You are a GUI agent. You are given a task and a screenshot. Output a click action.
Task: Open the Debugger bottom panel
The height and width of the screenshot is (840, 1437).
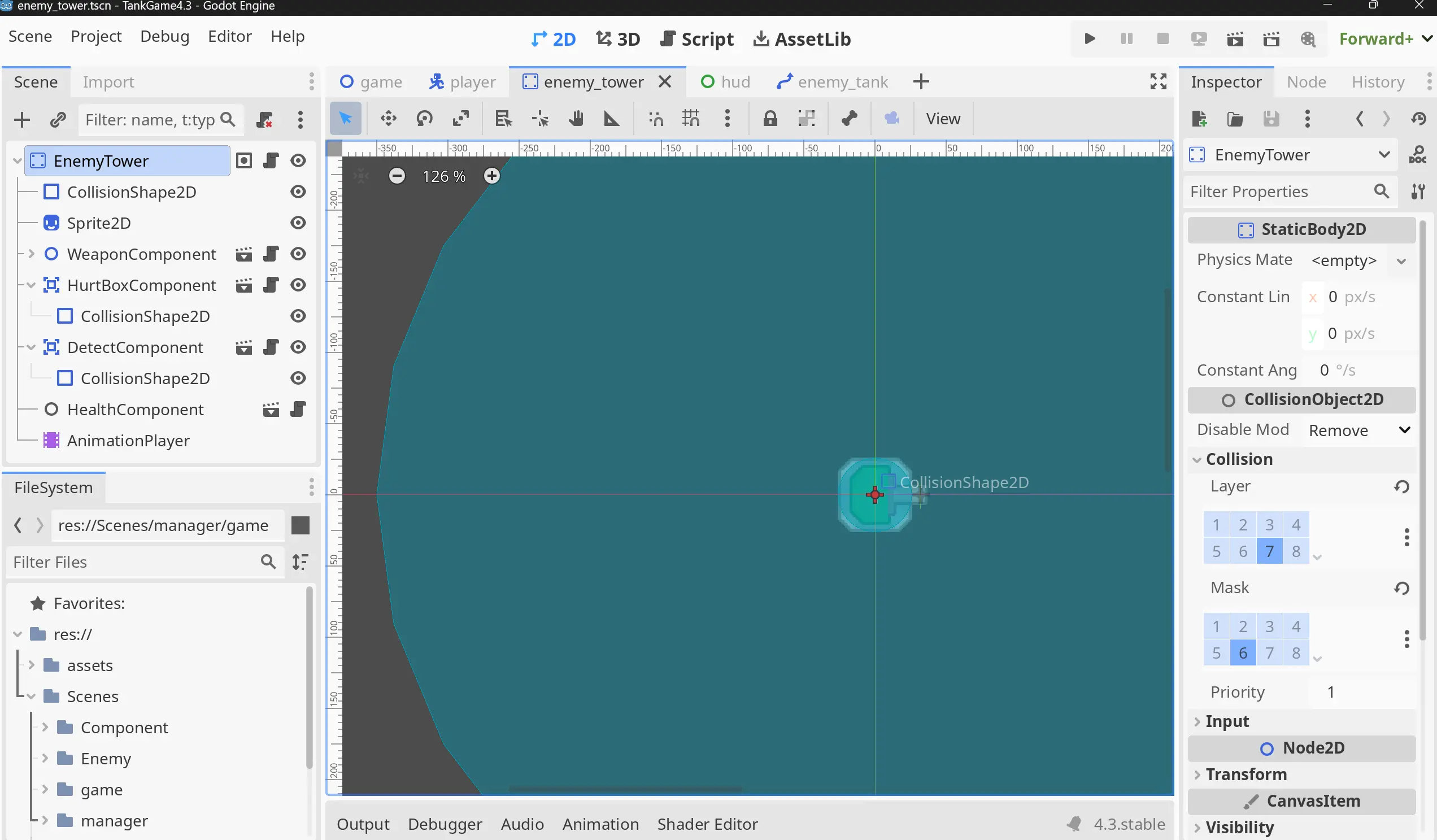tap(445, 824)
